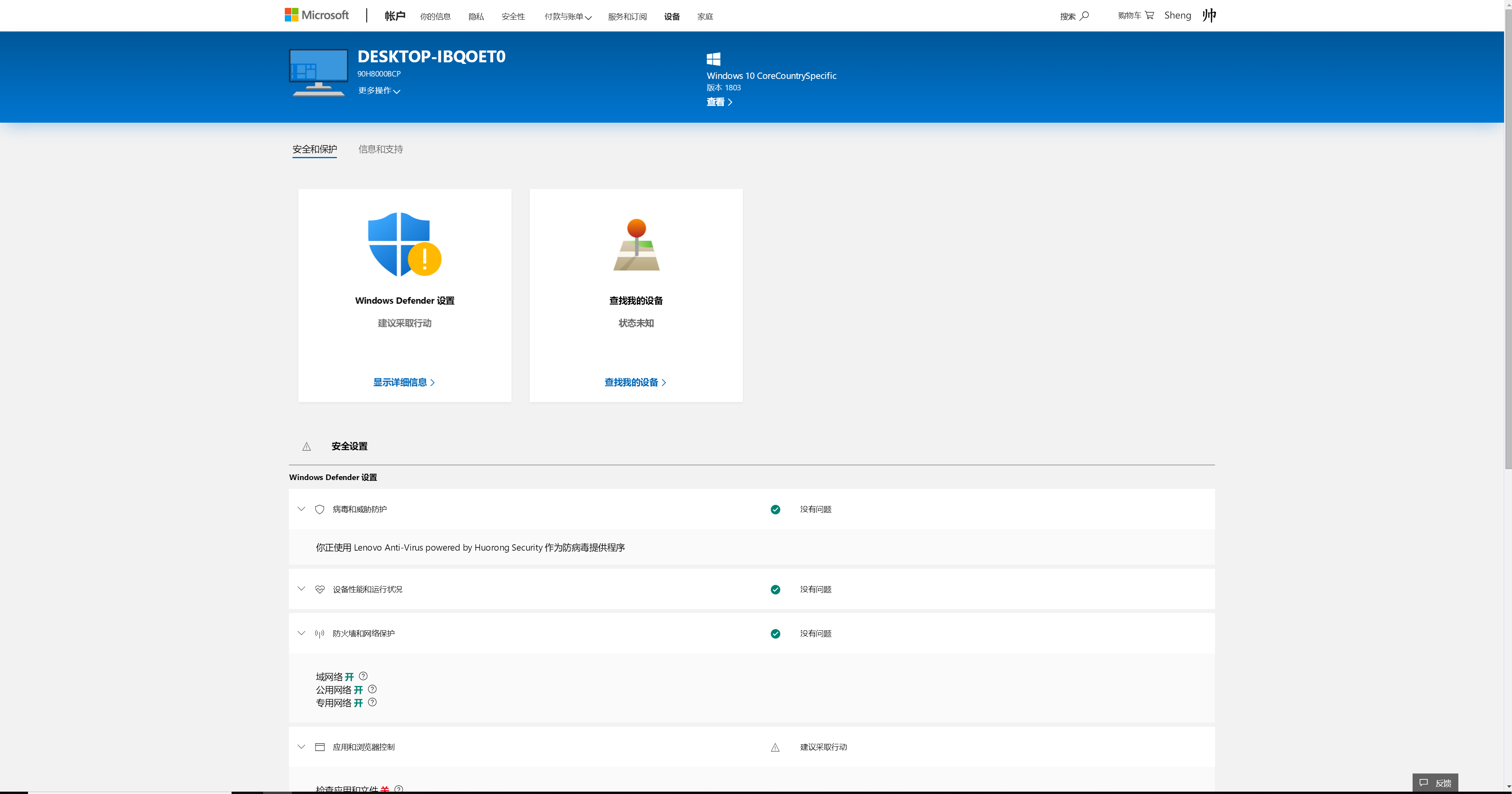Click the 显示详细信息 link

404,382
